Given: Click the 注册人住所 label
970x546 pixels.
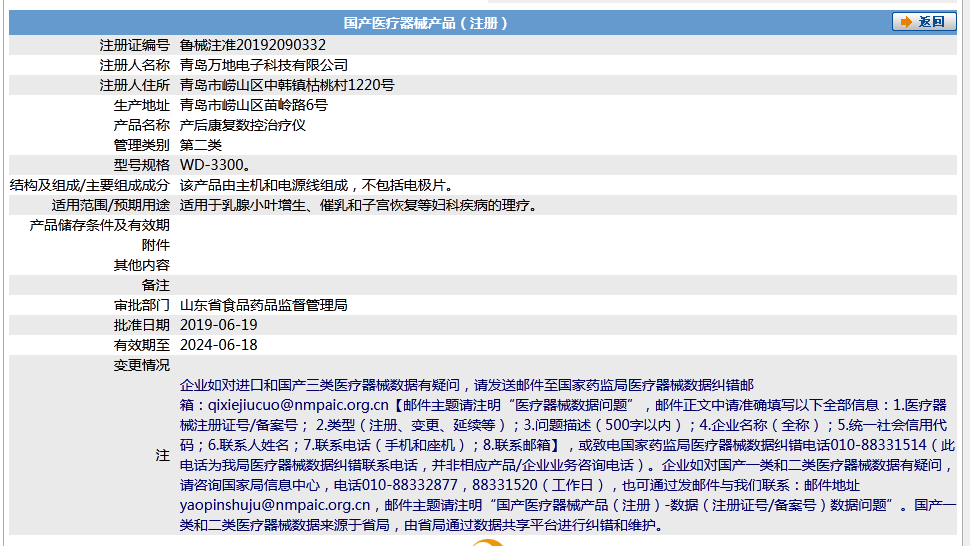Looking at the screenshot, I should [134, 85].
